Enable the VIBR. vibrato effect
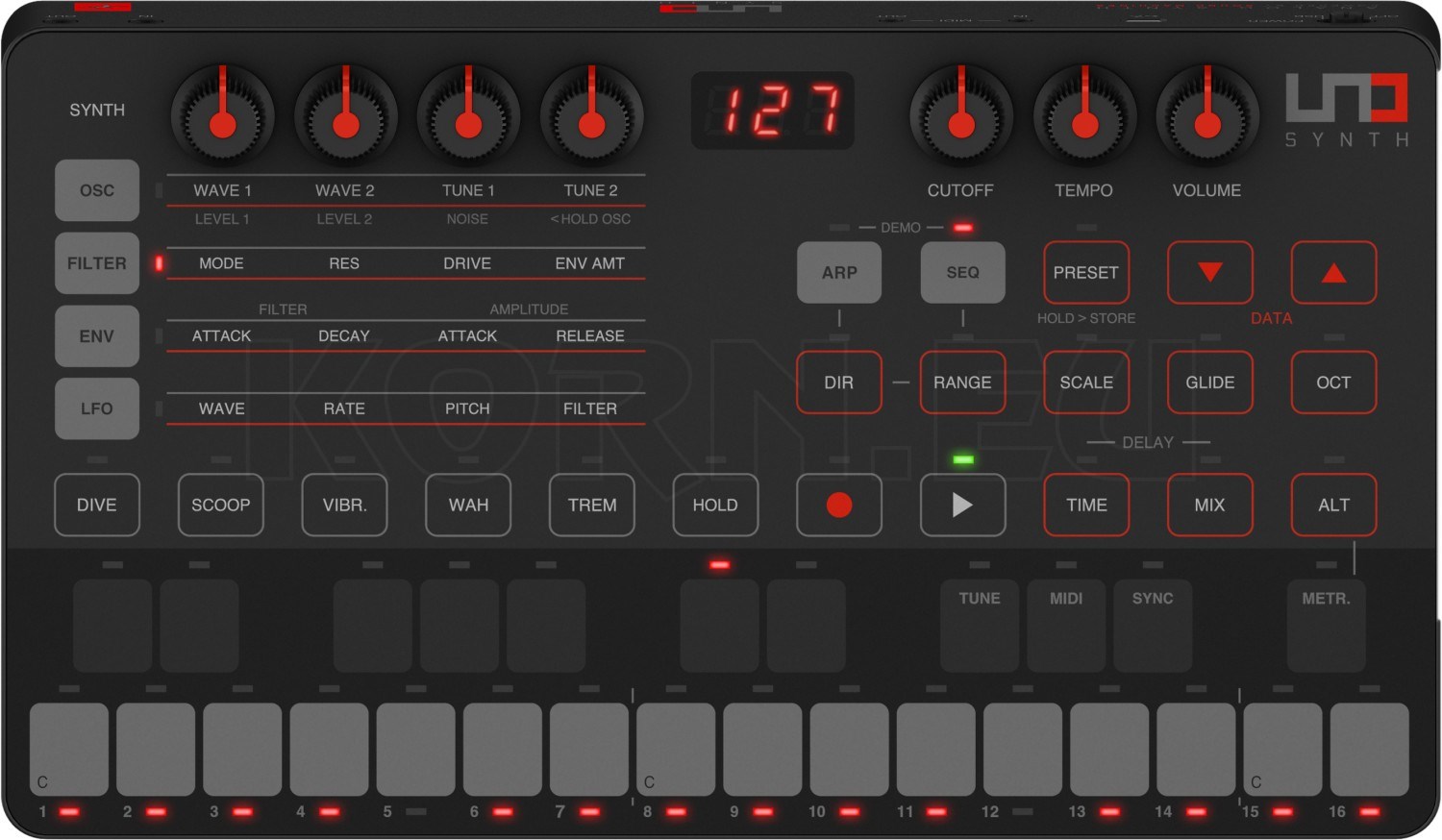The image size is (1442, 840). point(344,505)
